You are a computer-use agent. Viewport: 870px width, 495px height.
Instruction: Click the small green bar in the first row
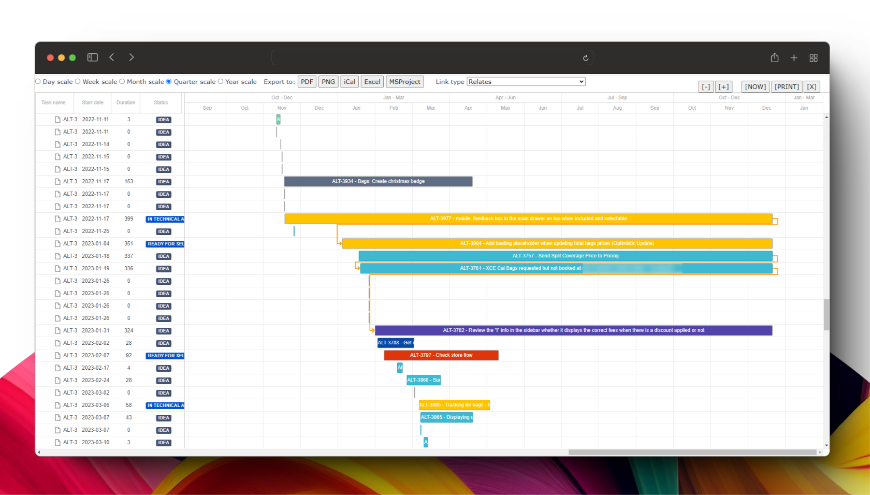278,119
